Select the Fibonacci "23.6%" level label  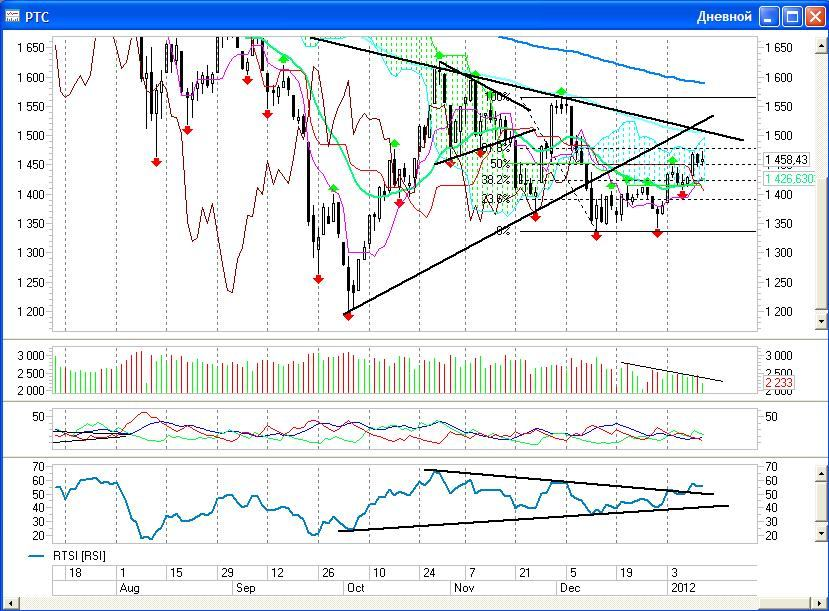pyautogui.click(x=496, y=199)
